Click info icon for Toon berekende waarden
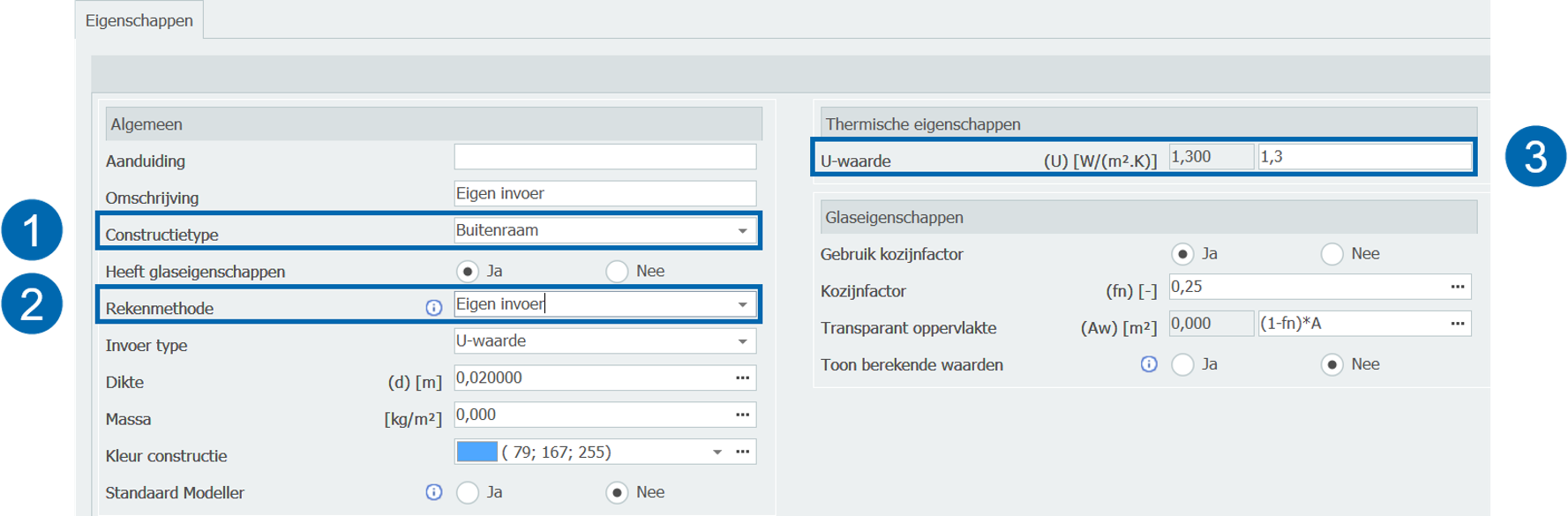 [x=1148, y=364]
